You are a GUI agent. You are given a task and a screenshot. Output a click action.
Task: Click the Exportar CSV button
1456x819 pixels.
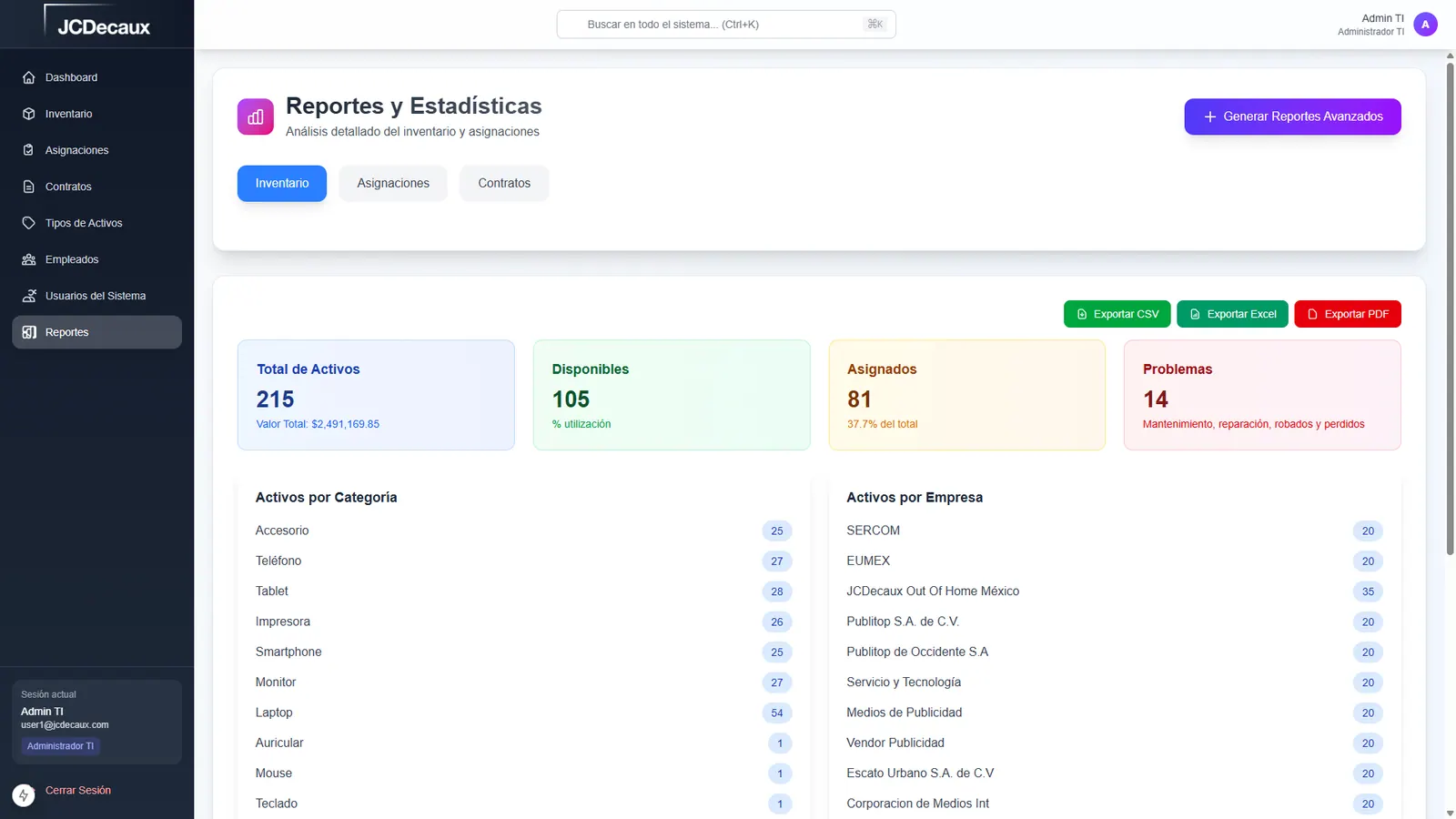1117,314
